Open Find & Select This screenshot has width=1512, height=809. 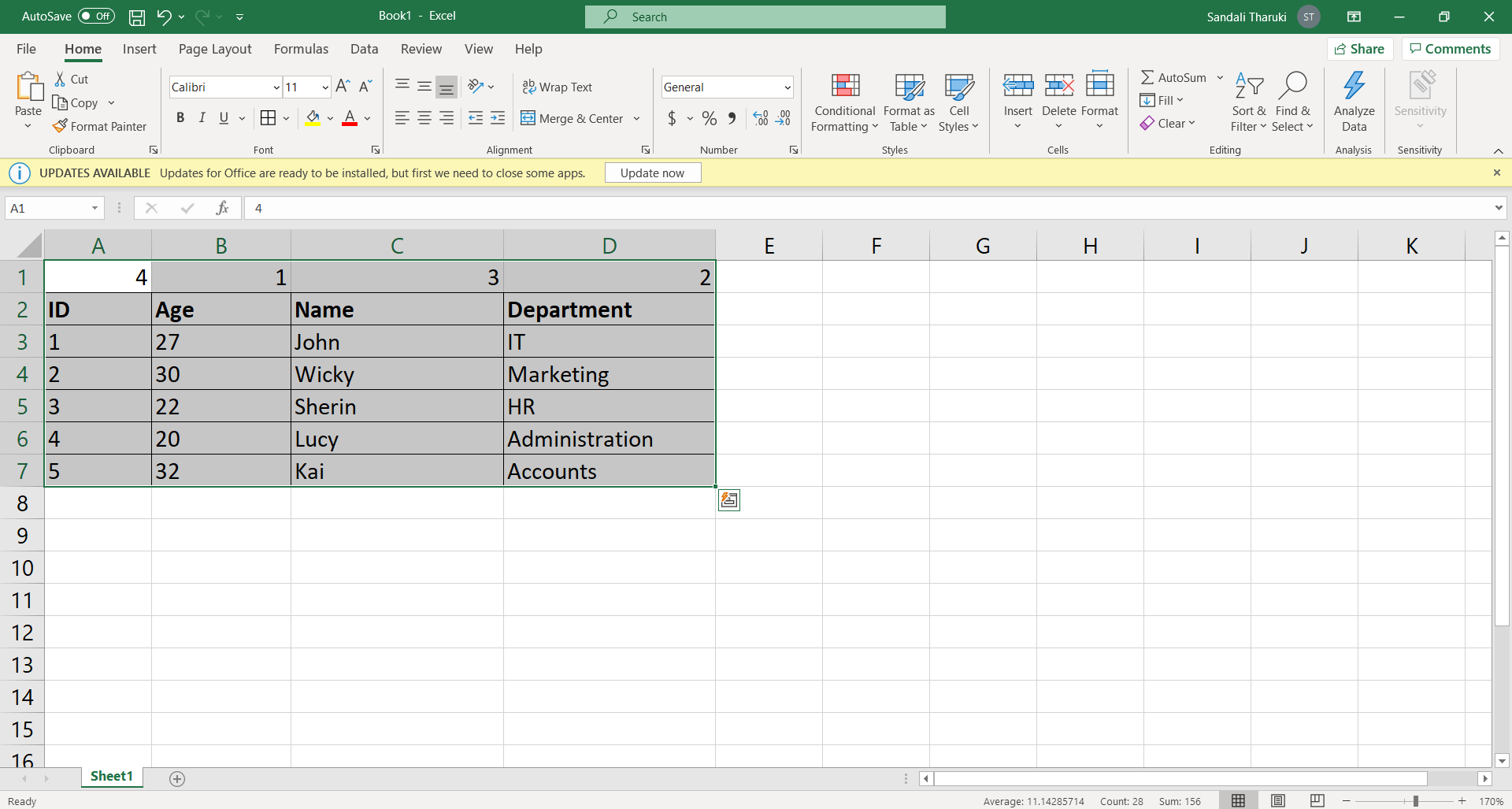(x=1294, y=101)
